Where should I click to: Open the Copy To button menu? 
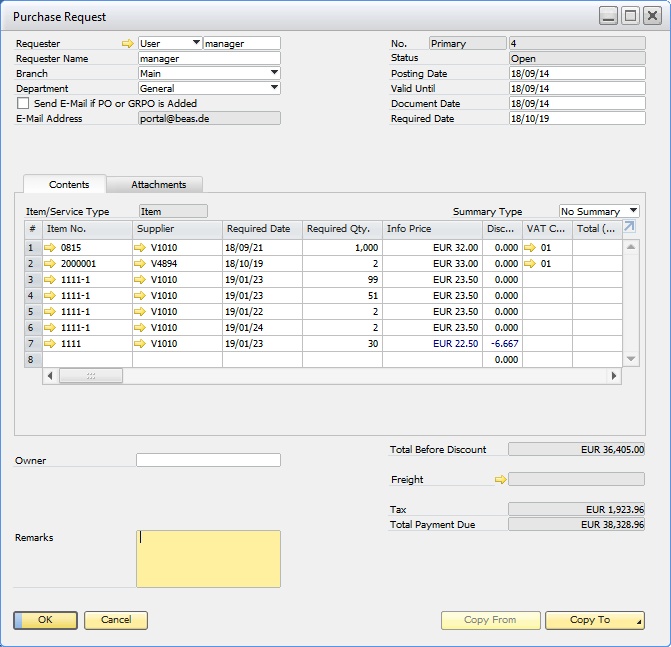tap(594, 620)
